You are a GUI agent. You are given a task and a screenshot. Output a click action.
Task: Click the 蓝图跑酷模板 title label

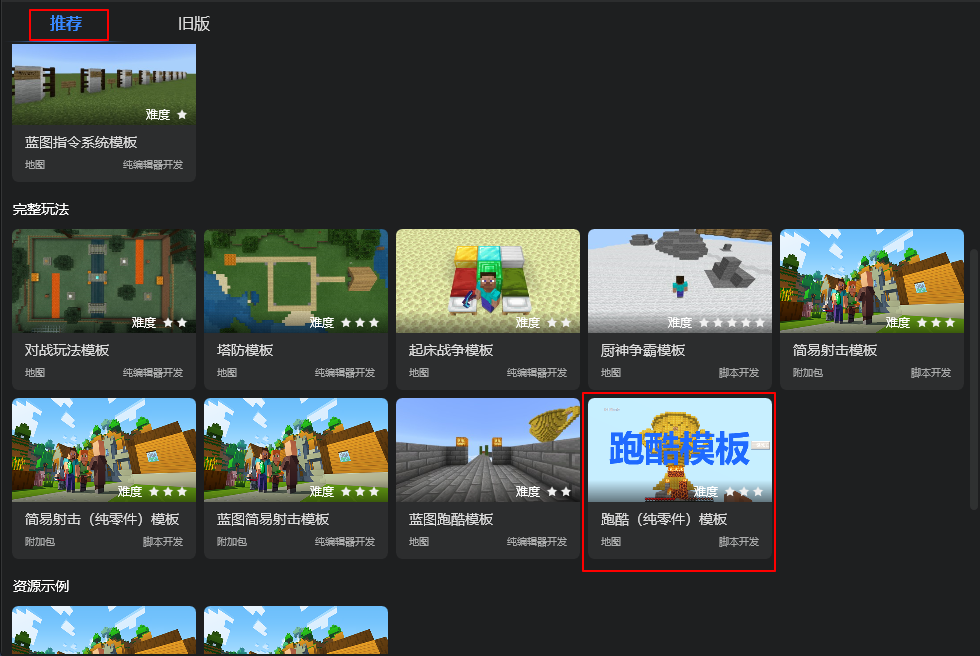451,519
